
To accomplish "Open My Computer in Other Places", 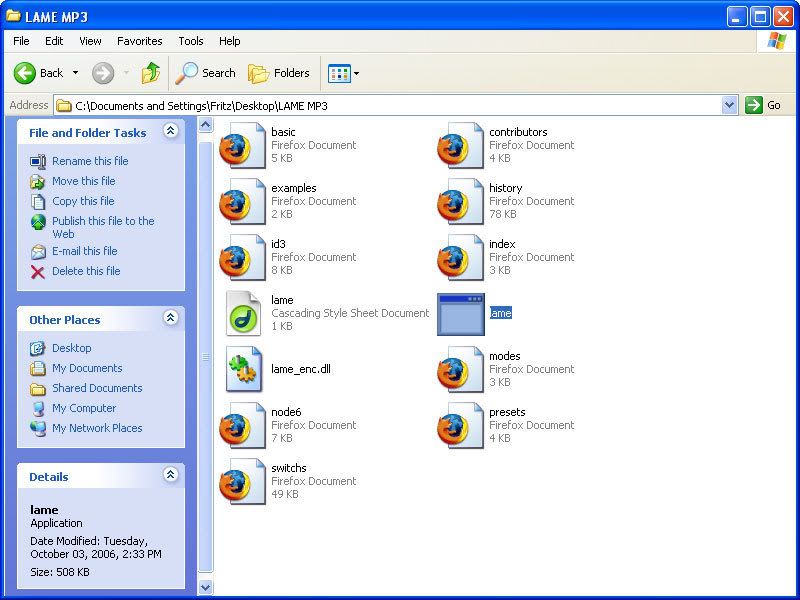I will tap(84, 408).
